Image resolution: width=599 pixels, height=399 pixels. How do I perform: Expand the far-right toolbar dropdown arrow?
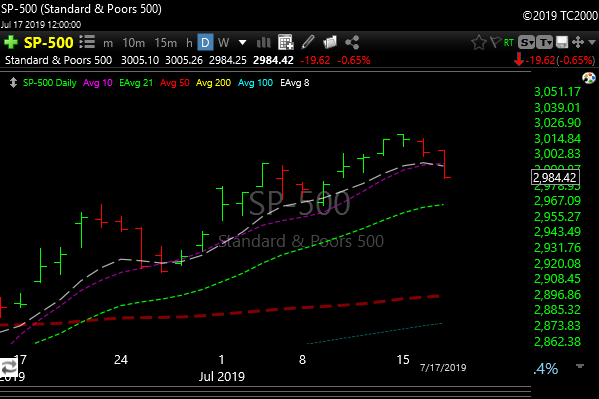pyautogui.click(x=592, y=42)
